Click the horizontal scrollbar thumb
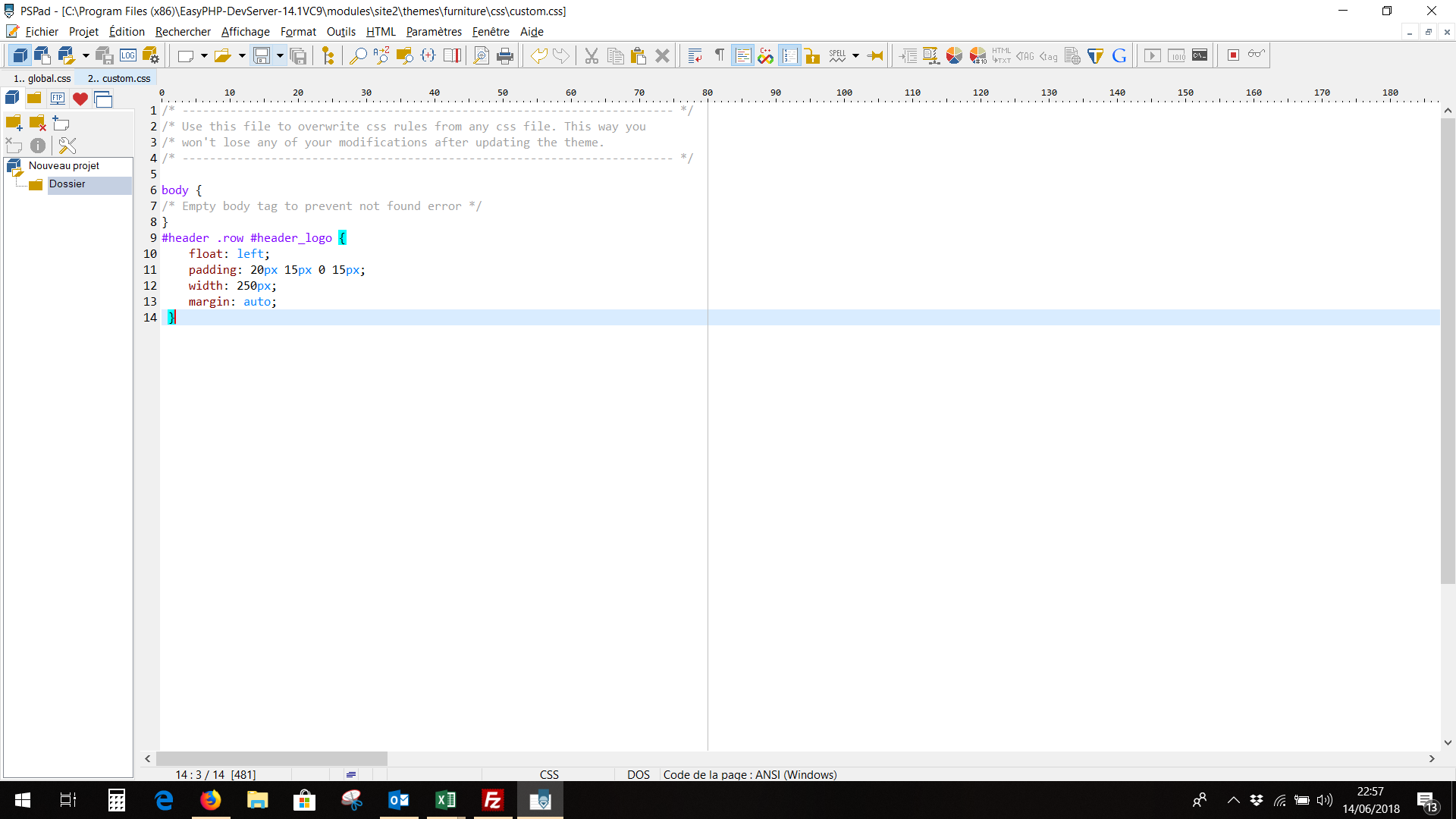The width and height of the screenshot is (1456, 819). [271, 758]
